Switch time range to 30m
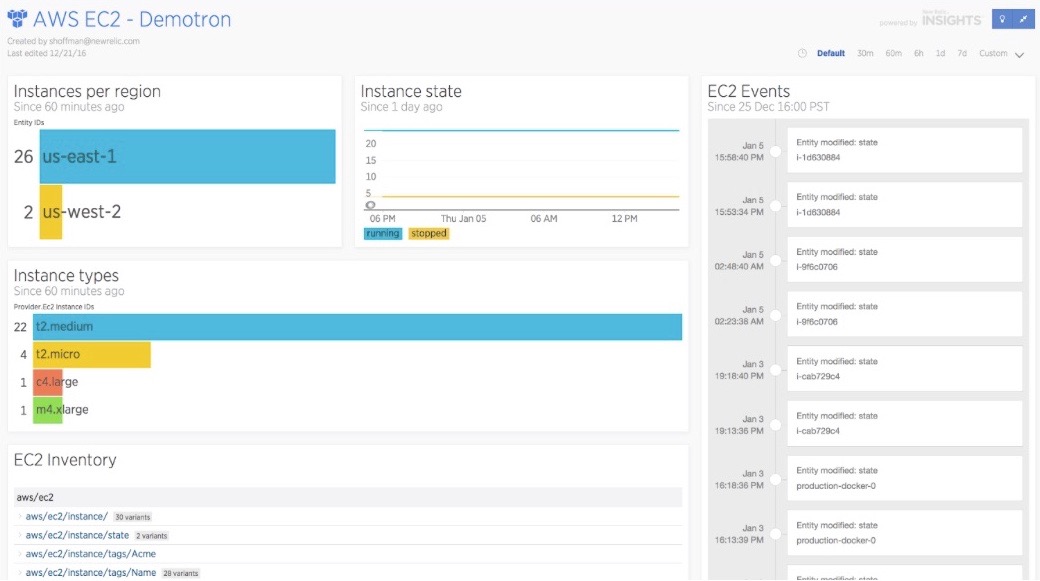1040x581 pixels. click(865, 53)
